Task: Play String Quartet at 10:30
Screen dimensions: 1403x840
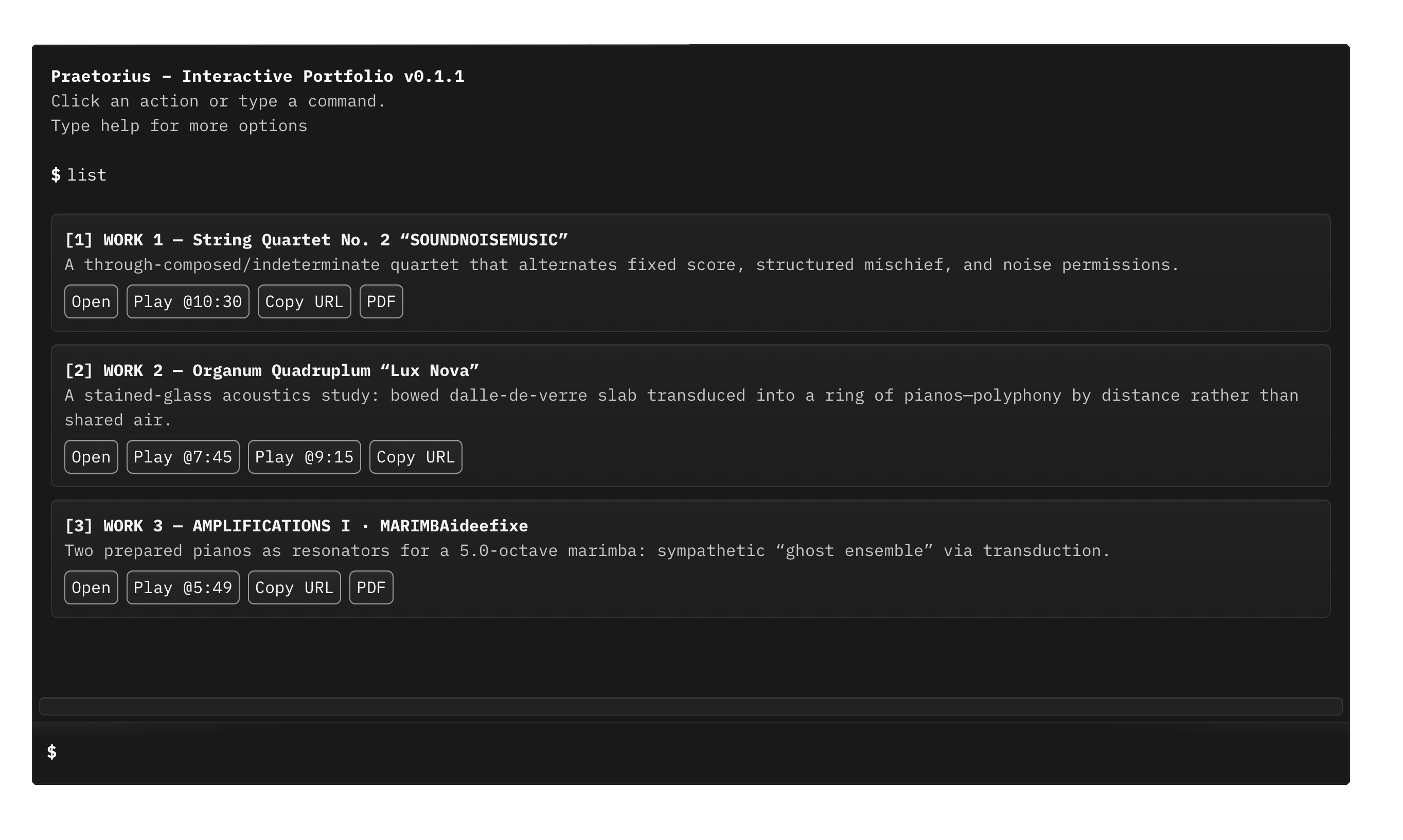Action: tap(187, 302)
